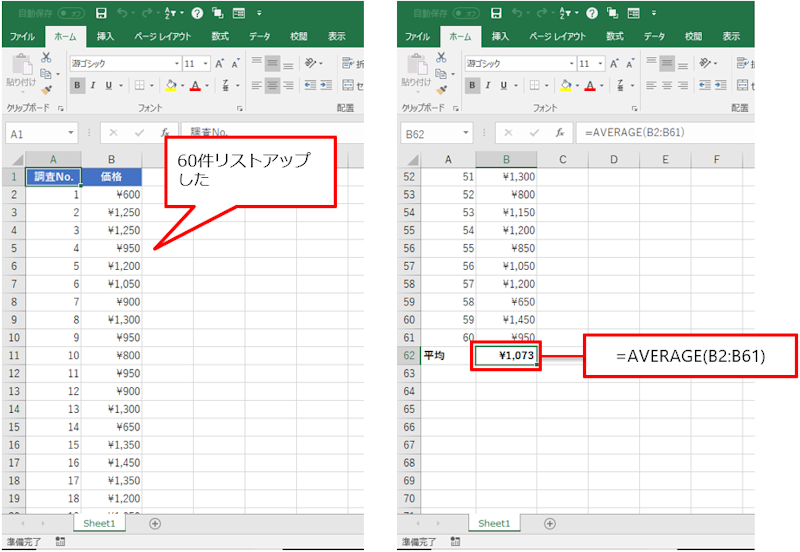Open 数式 tab in right window
The height and width of the screenshot is (552, 800).
(614, 36)
